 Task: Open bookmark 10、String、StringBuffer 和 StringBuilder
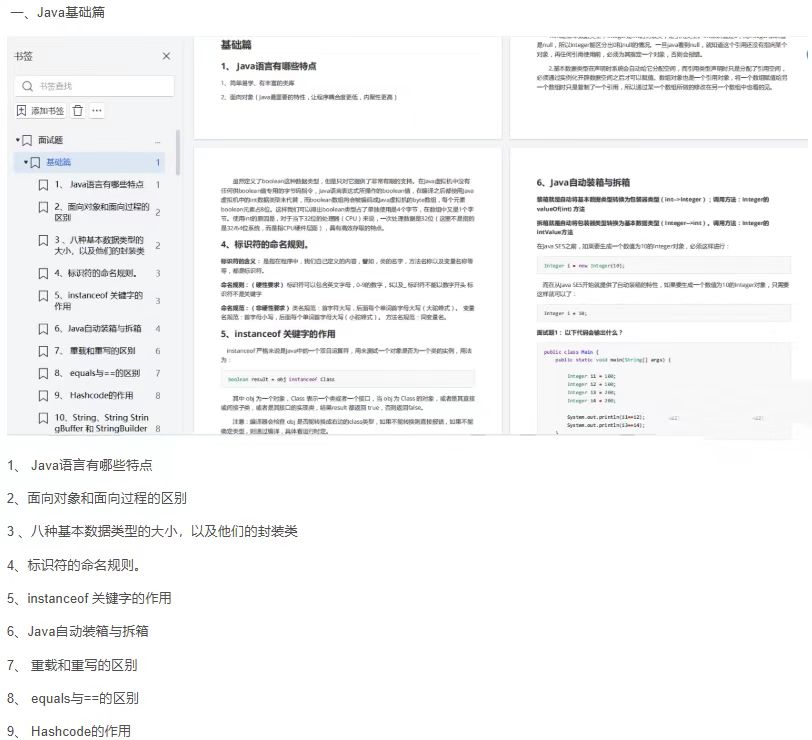102,423
